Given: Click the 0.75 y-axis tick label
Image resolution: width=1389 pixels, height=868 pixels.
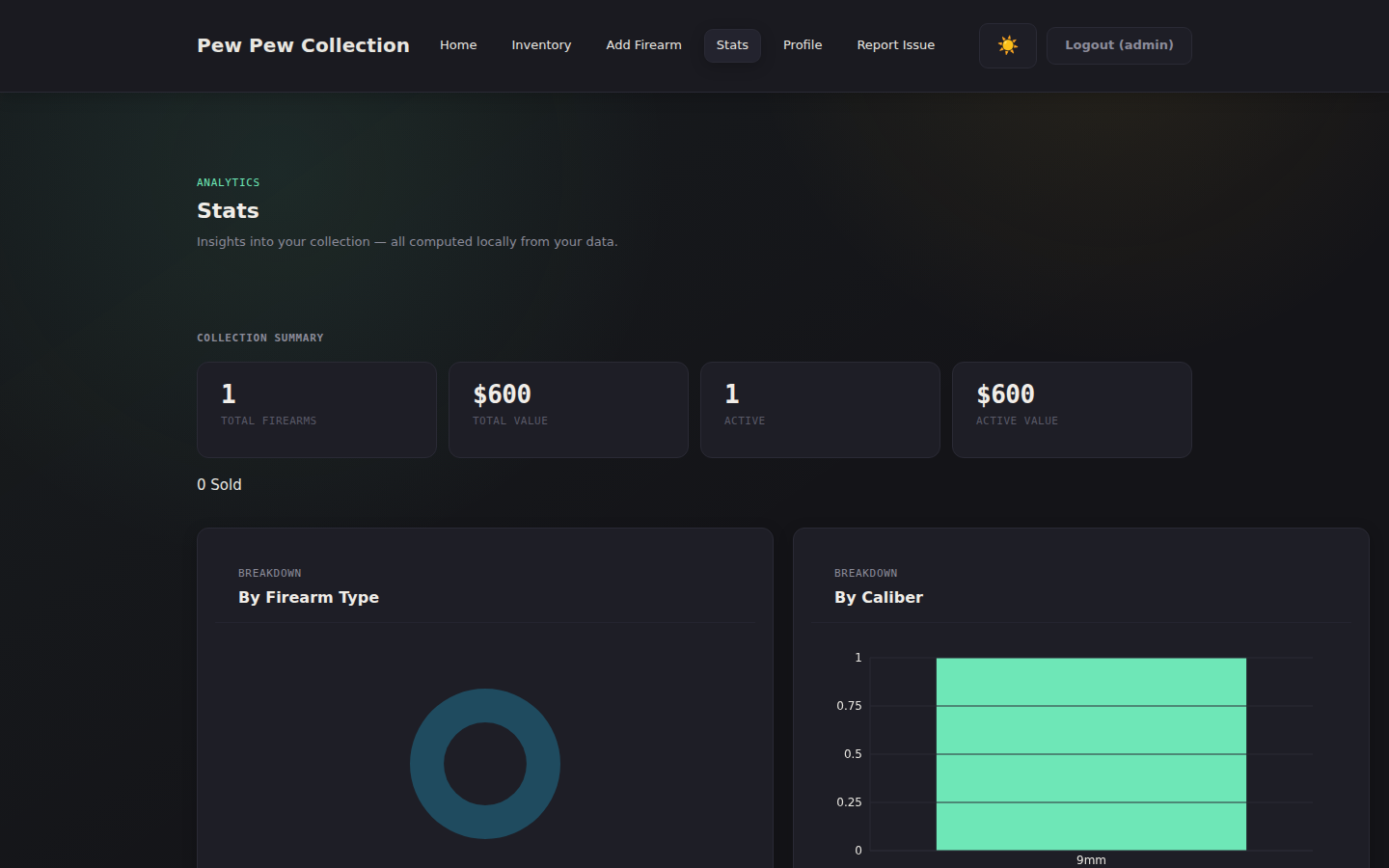Looking at the screenshot, I should [849, 706].
